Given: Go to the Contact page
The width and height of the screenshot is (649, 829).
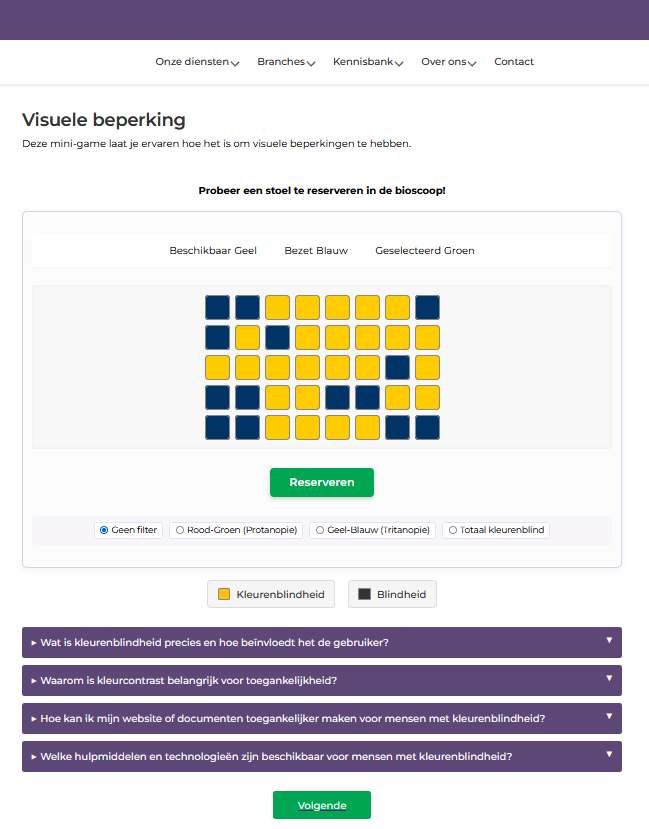Looking at the screenshot, I should click(x=514, y=62).
